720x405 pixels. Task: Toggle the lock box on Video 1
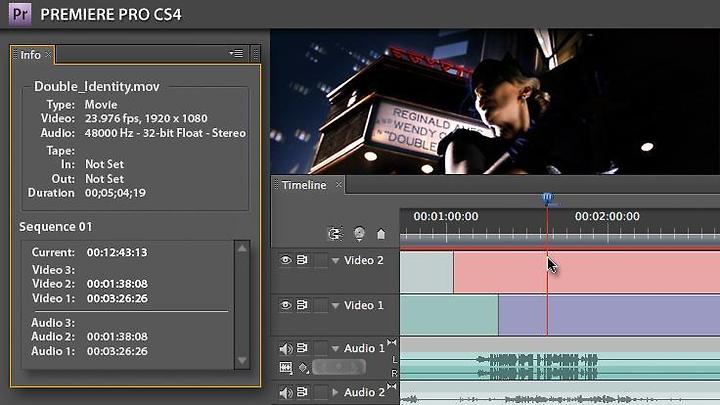(x=321, y=305)
